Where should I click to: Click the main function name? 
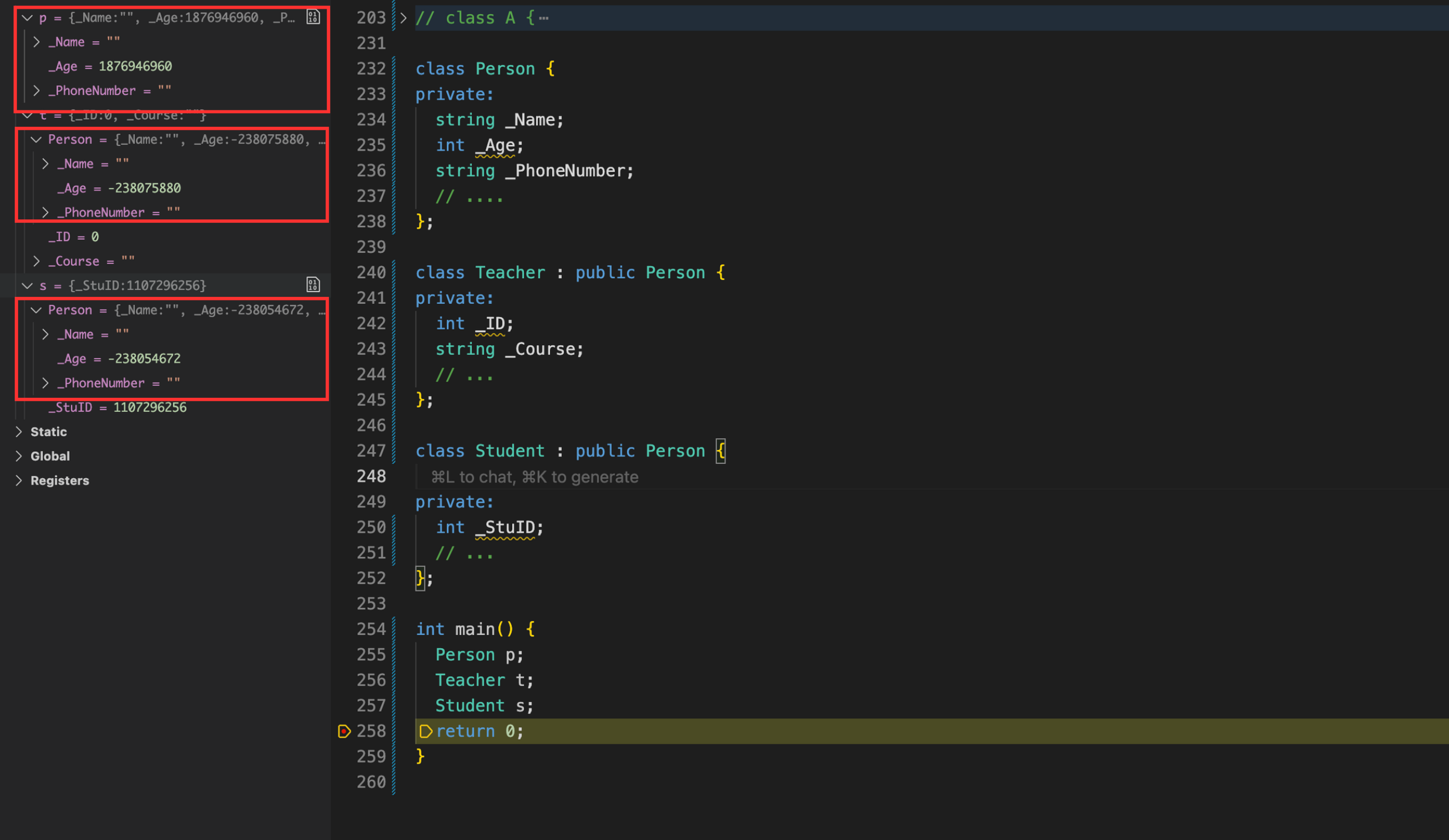[475, 629]
